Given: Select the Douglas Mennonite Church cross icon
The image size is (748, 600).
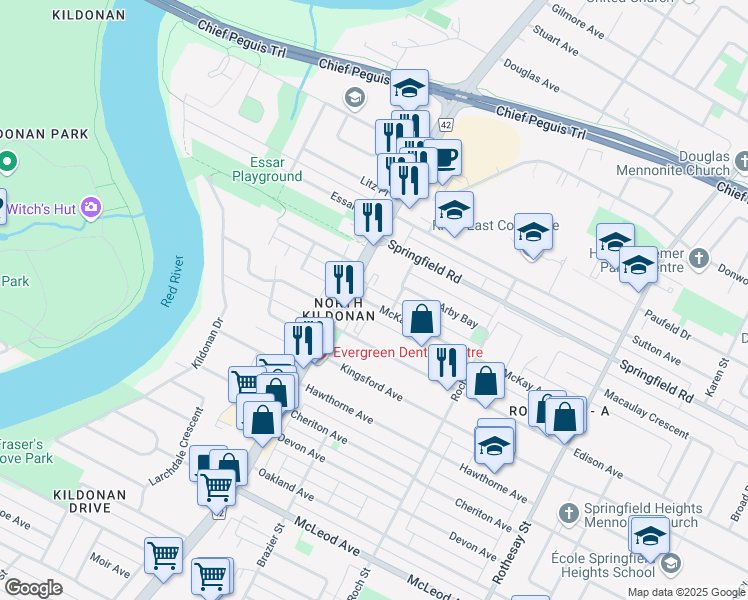Looking at the screenshot, I should coord(741,161).
